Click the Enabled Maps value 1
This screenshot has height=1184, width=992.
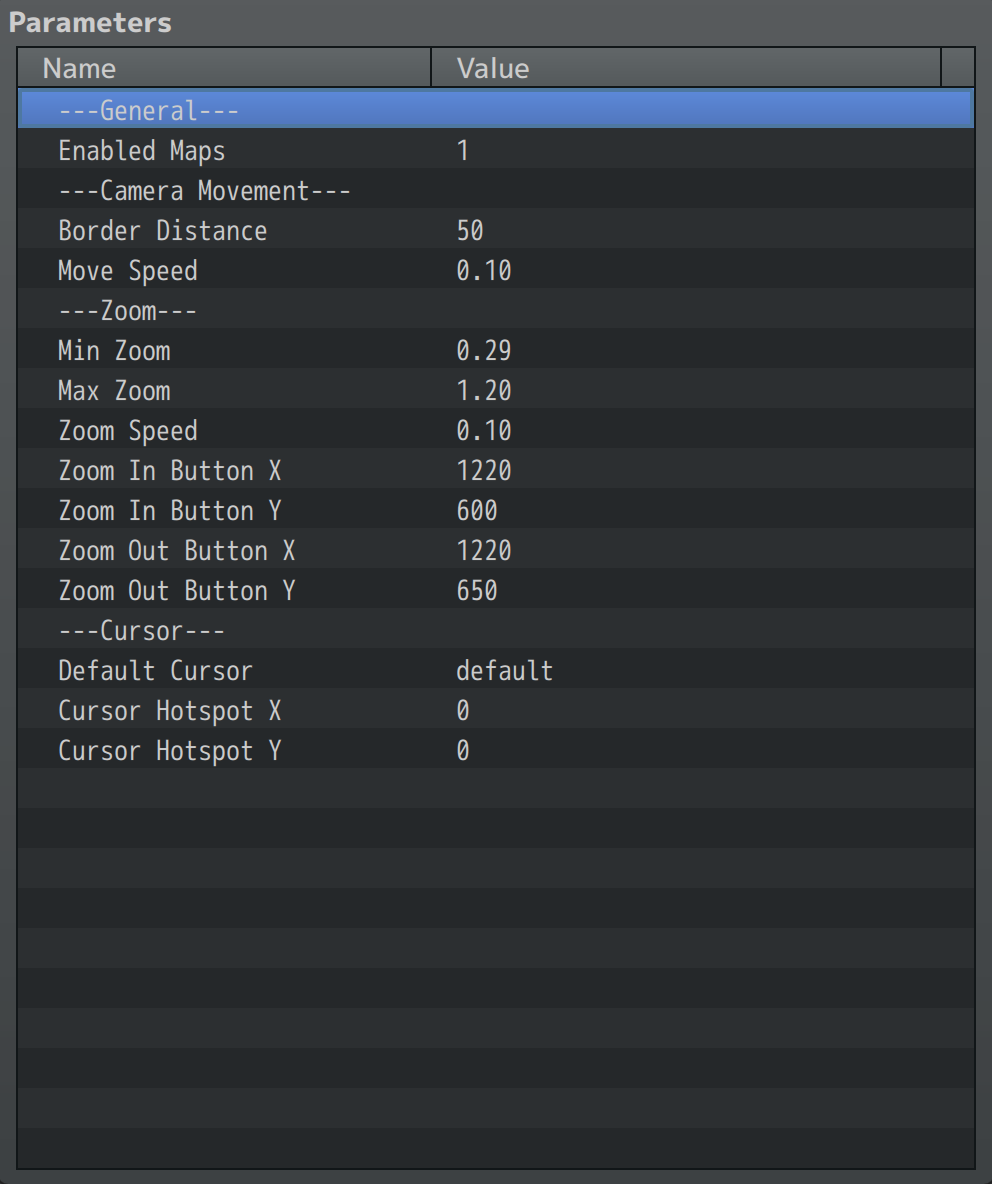click(x=463, y=150)
